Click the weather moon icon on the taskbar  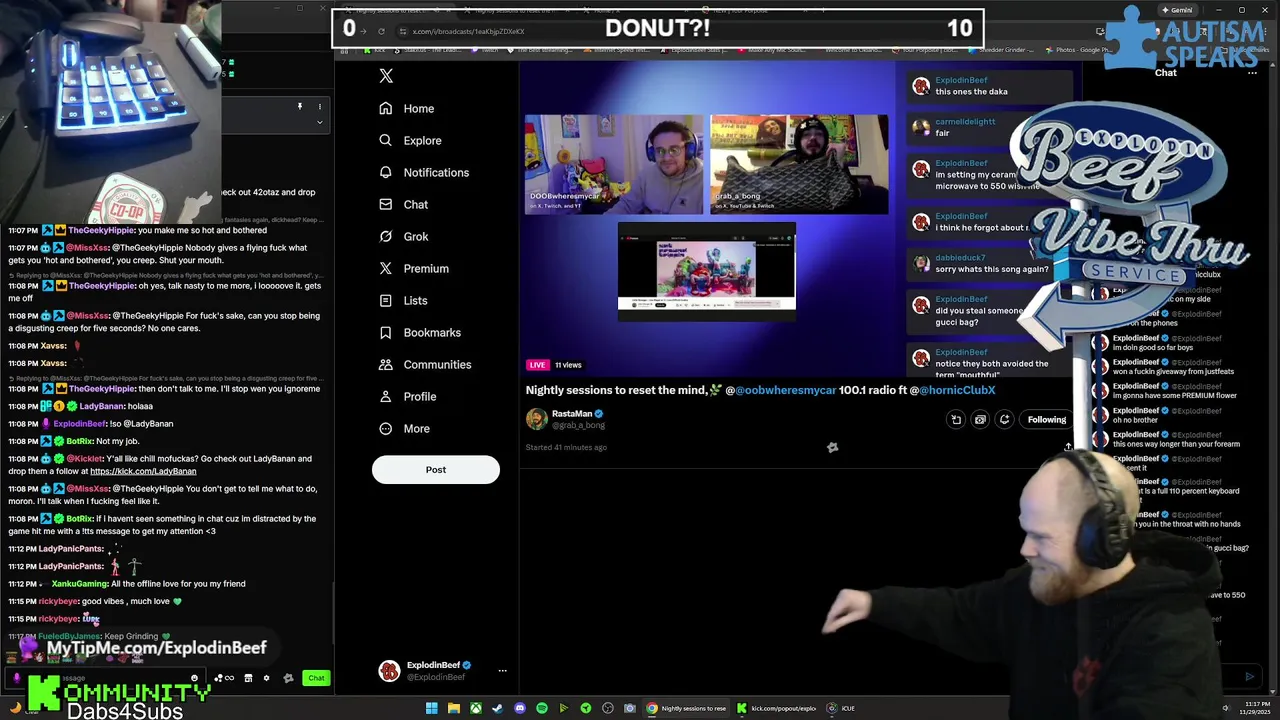click(16, 708)
